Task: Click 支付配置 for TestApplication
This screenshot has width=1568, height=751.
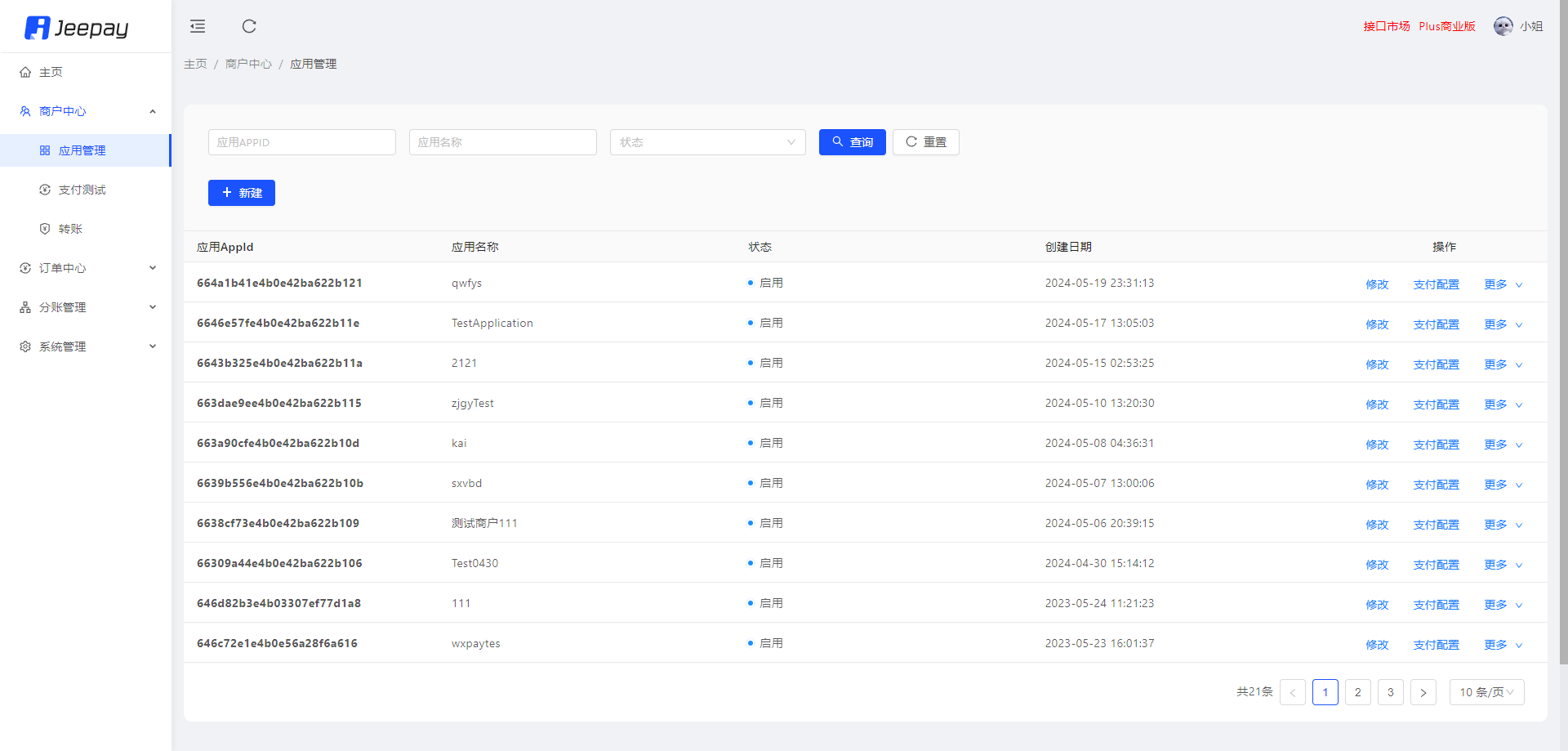Action: [x=1436, y=324]
